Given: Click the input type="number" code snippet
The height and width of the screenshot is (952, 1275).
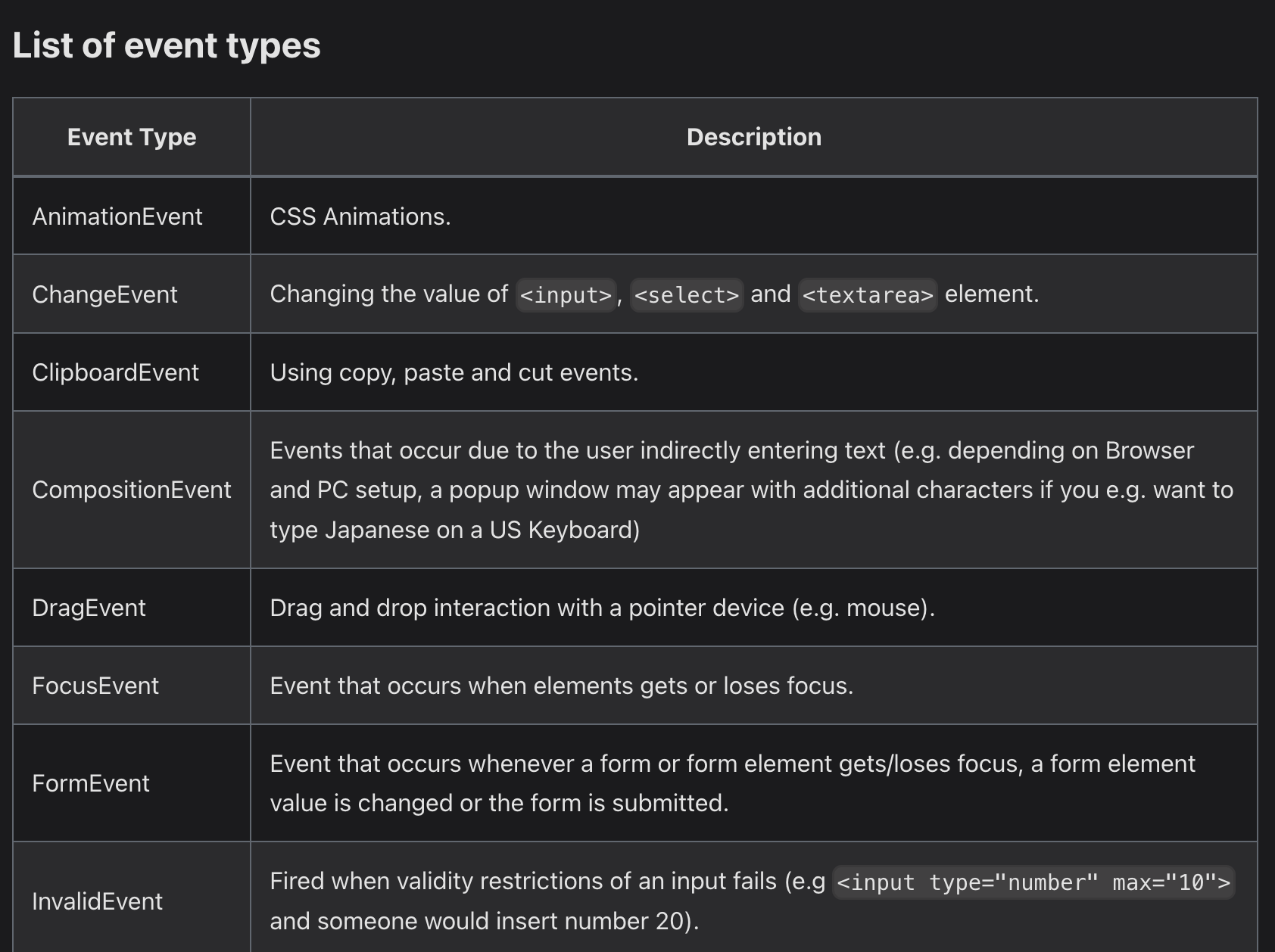Looking at the screenshot, I should pyautogui.click(x=1033, y=882).
